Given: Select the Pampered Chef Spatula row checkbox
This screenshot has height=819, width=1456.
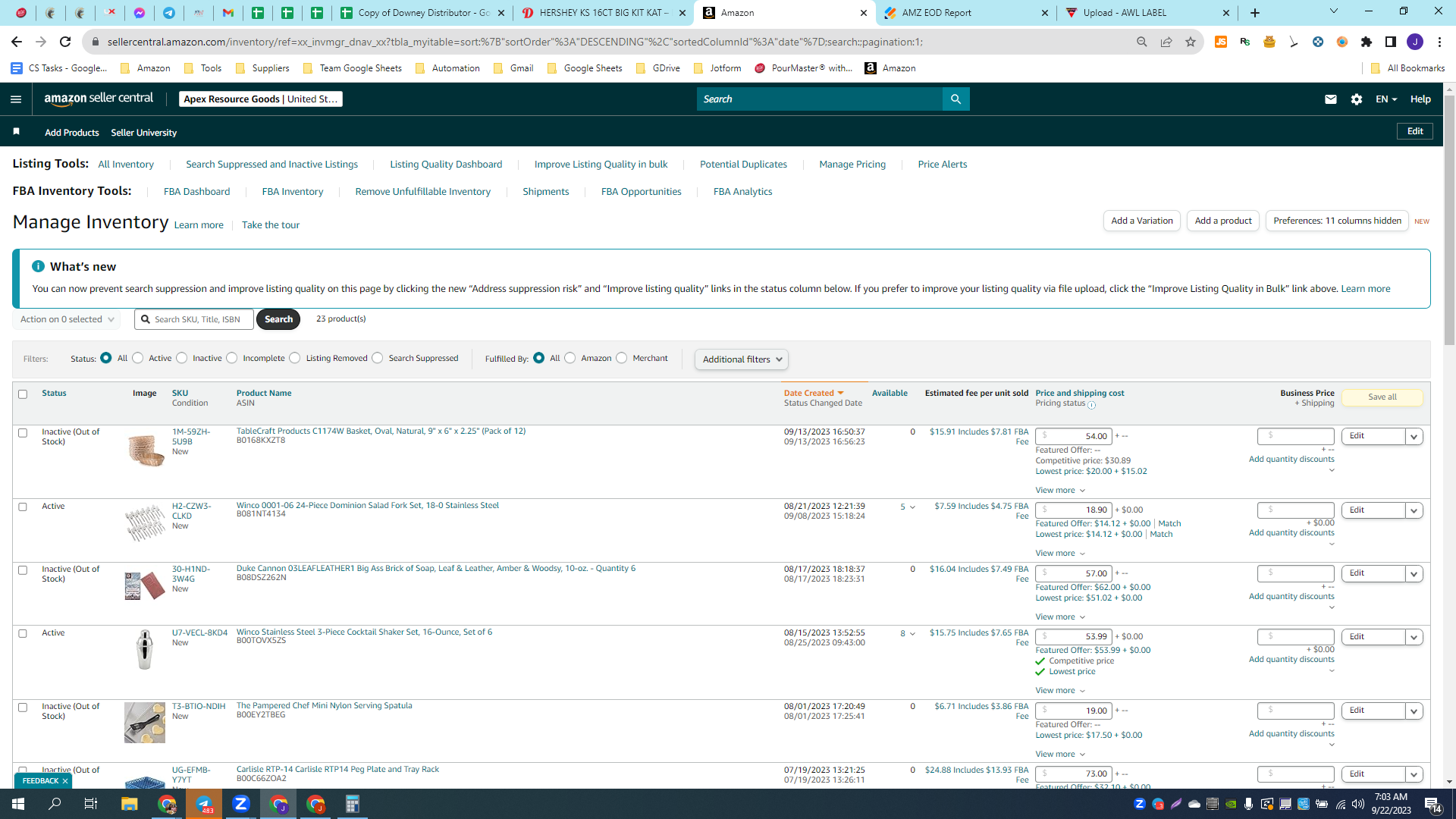Looking at the screenshot, I should tap(23, 708).
